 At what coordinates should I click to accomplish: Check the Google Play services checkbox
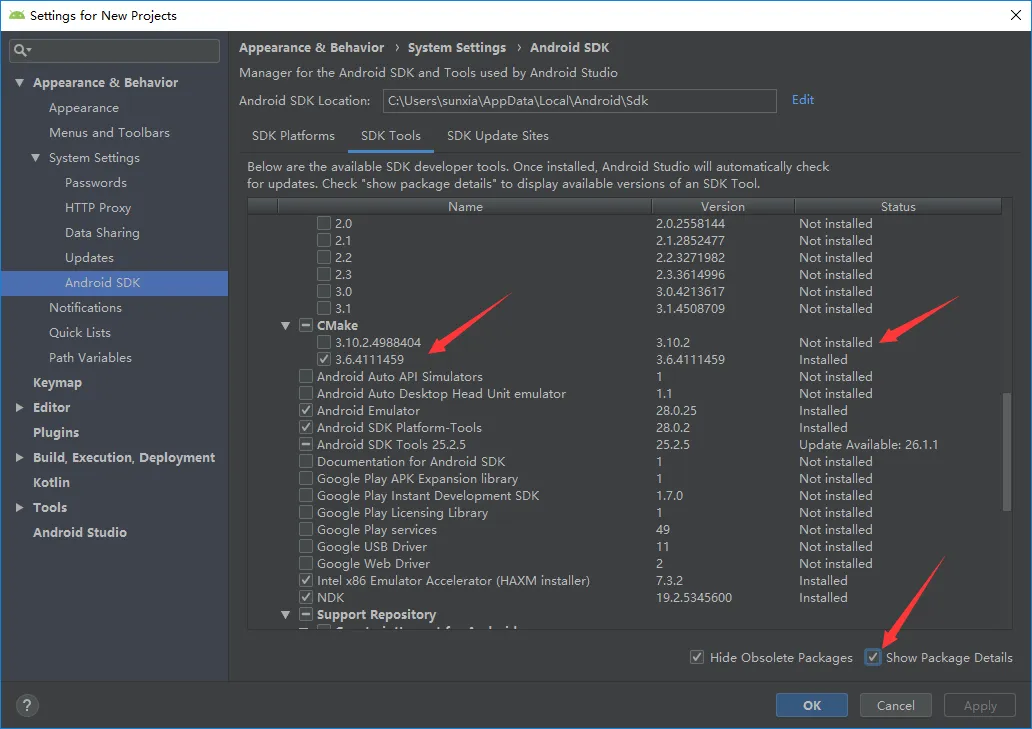coord(305,530)
